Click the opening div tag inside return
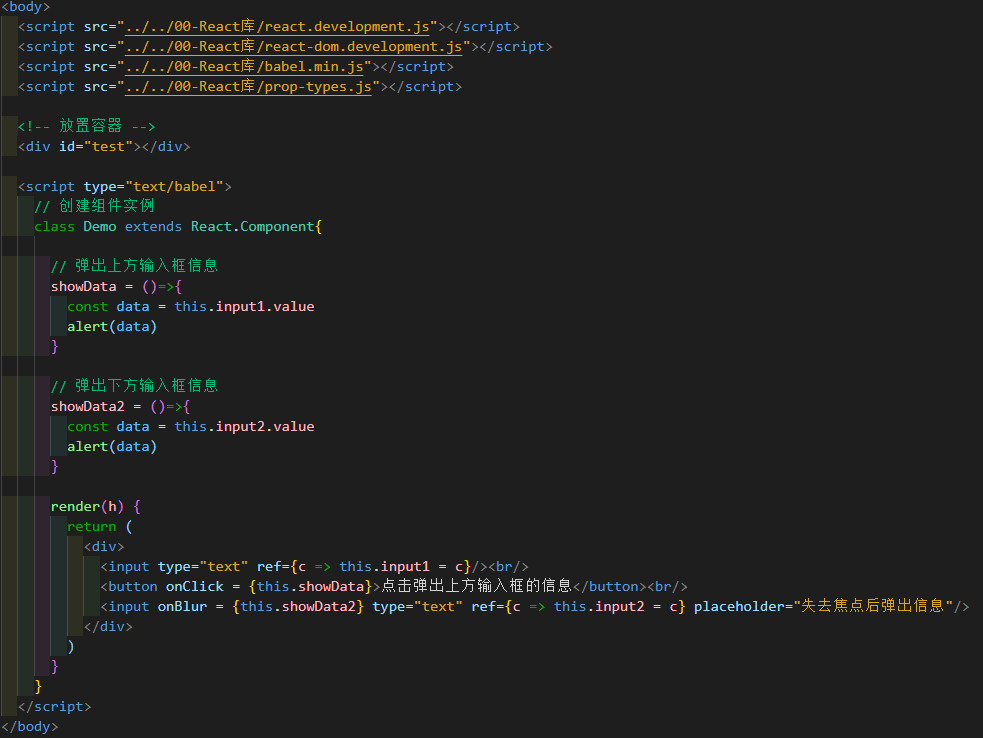Screen dimensions: 983x738 (x=104, y=547)
